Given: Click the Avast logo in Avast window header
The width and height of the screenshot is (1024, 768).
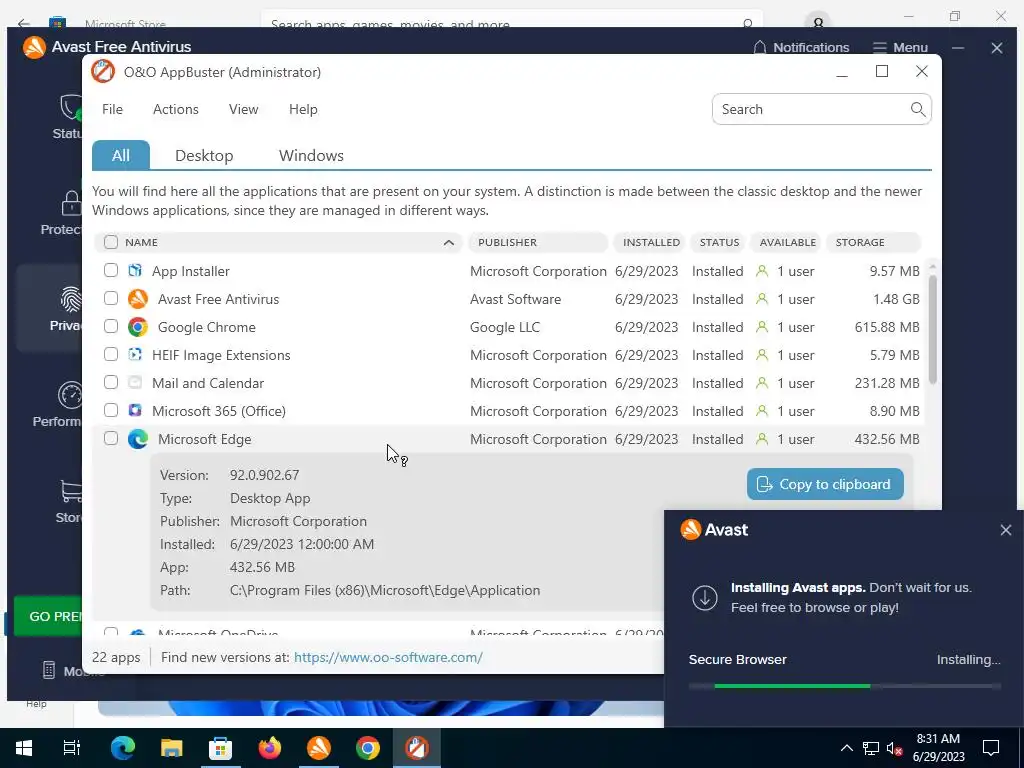Looking at the screenshot, I should (34, 47).
